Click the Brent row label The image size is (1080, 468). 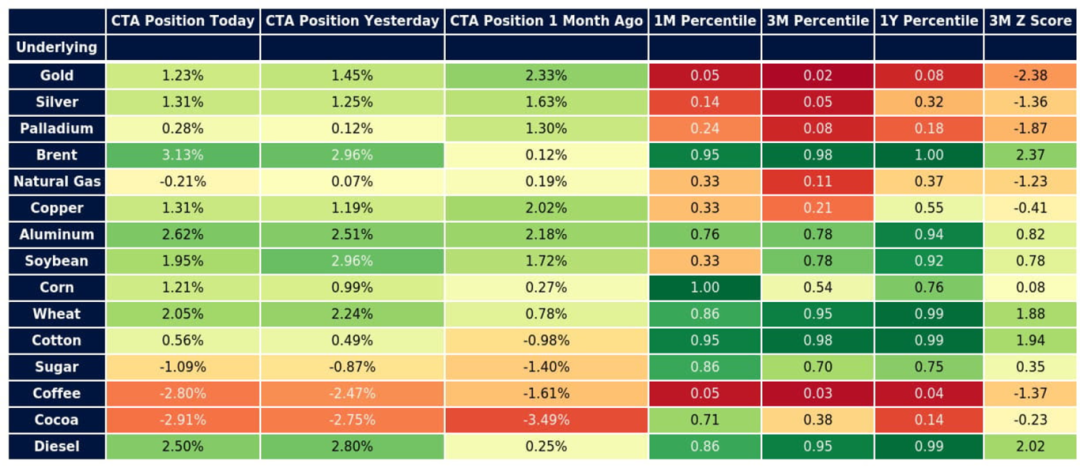pyautogui.click(x=56, y=155)
